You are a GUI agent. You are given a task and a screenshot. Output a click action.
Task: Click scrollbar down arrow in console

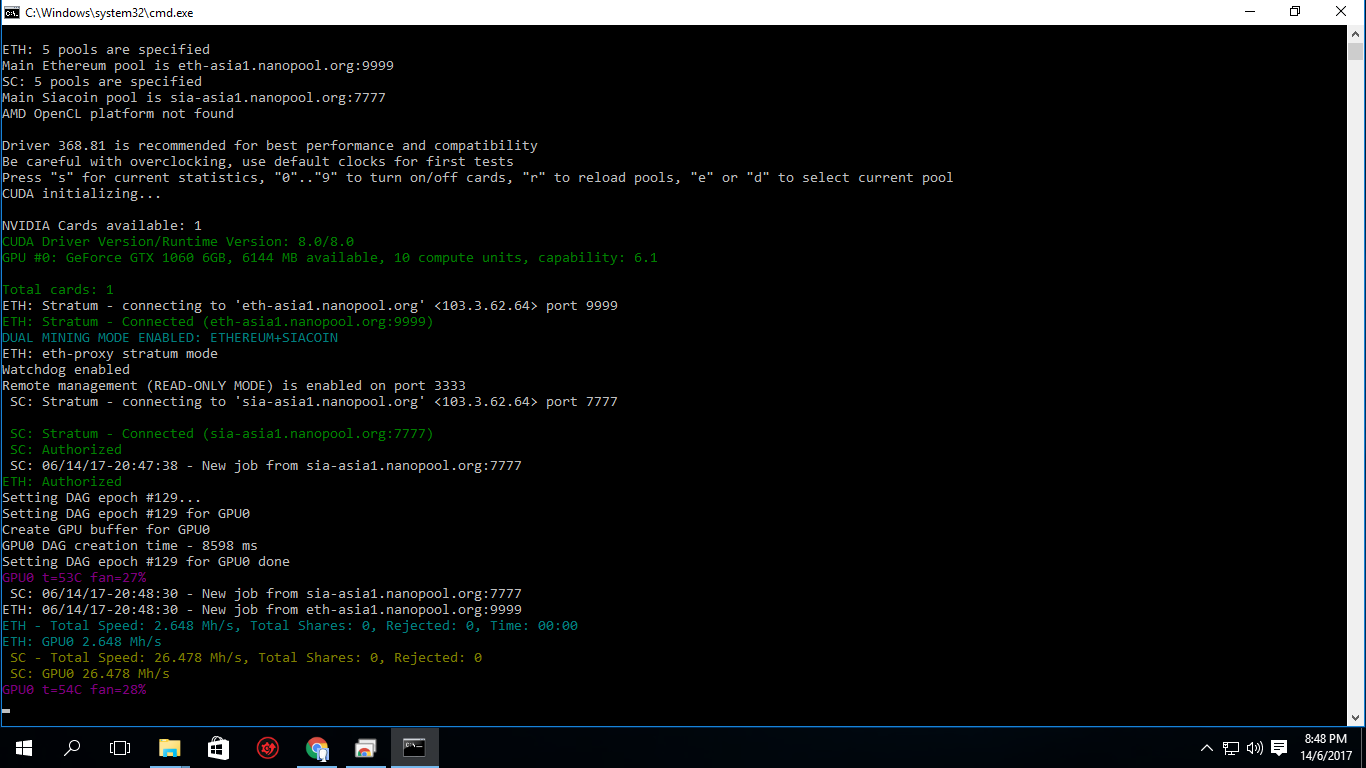[x=1355, y=718]
